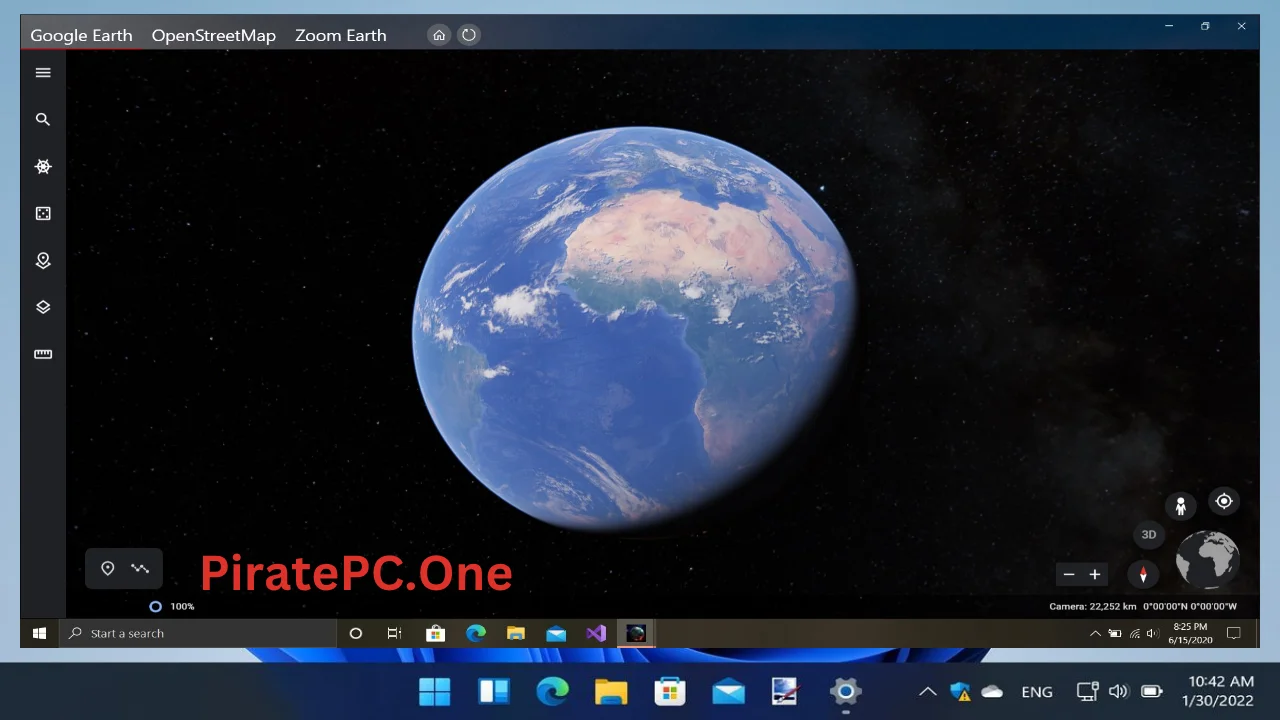The height and width of the screenshot is (720, 1280).
Task: Click the Reload icon next to tabs
Action: [x=468, y=35]
